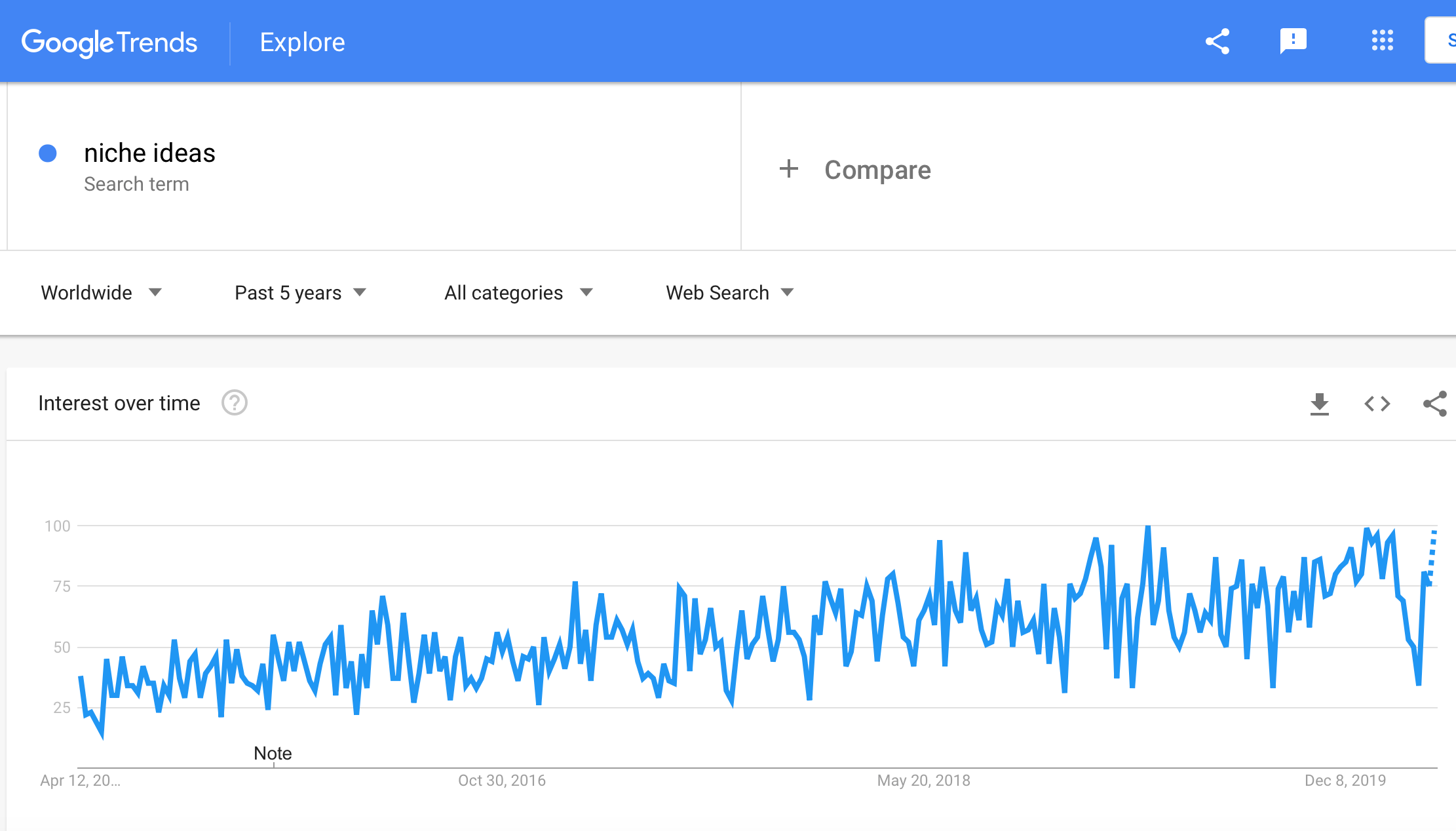Click the peak point at 100 on chart
This screenshot has height=831, width=1456.
click(1148, 526)
